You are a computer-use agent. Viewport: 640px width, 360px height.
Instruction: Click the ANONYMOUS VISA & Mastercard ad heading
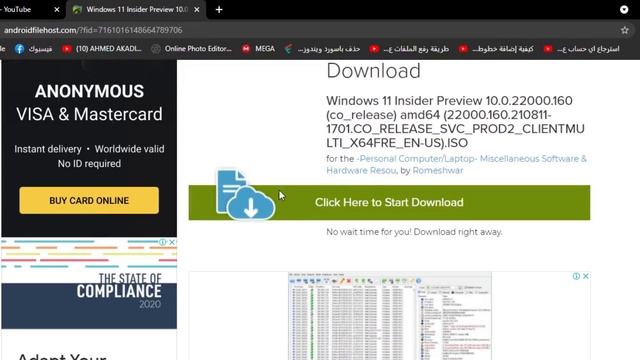(89, 103)
